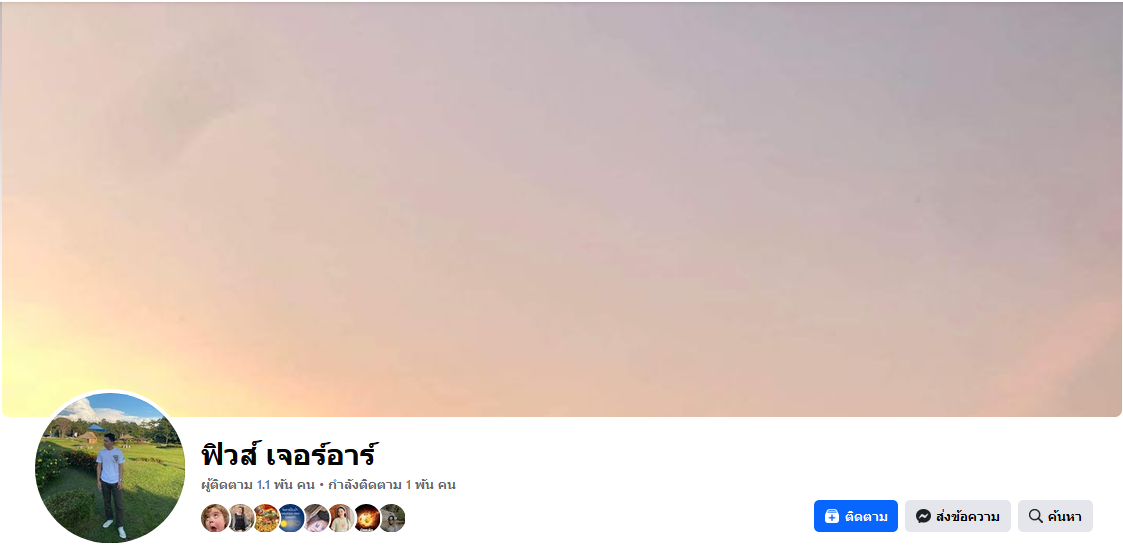Screen dimensions: 1123x555
Task: Open the colorful food pattern follower avatar
Action: click(x=266, y=518)
